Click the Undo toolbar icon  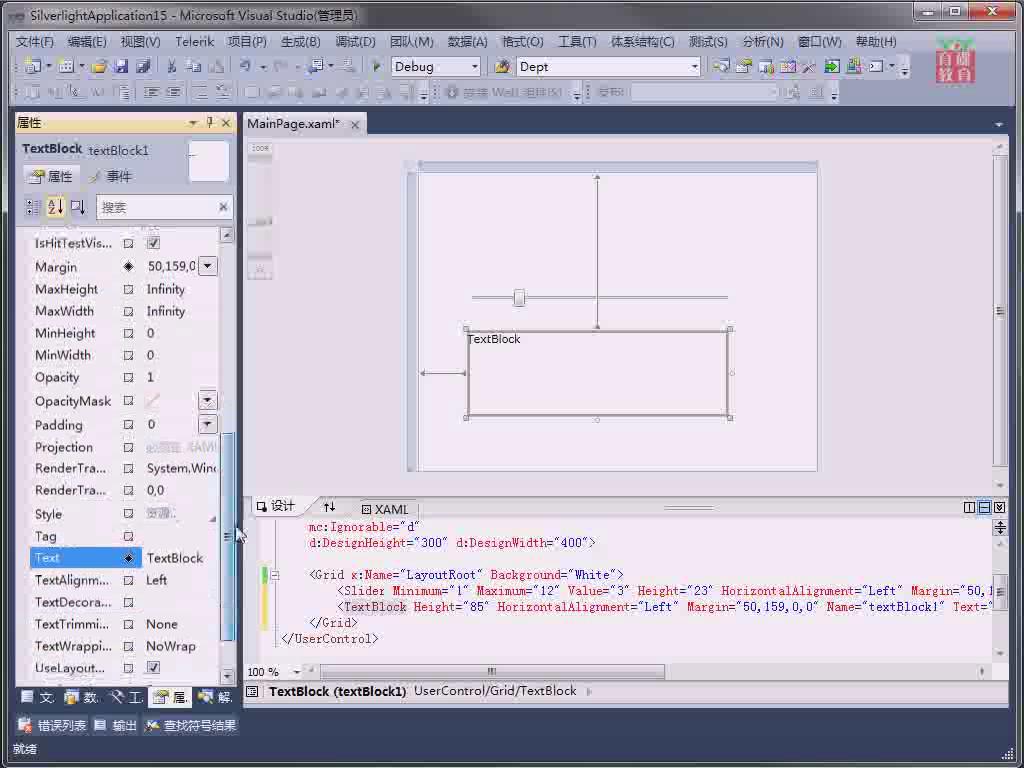click(245, 66)
